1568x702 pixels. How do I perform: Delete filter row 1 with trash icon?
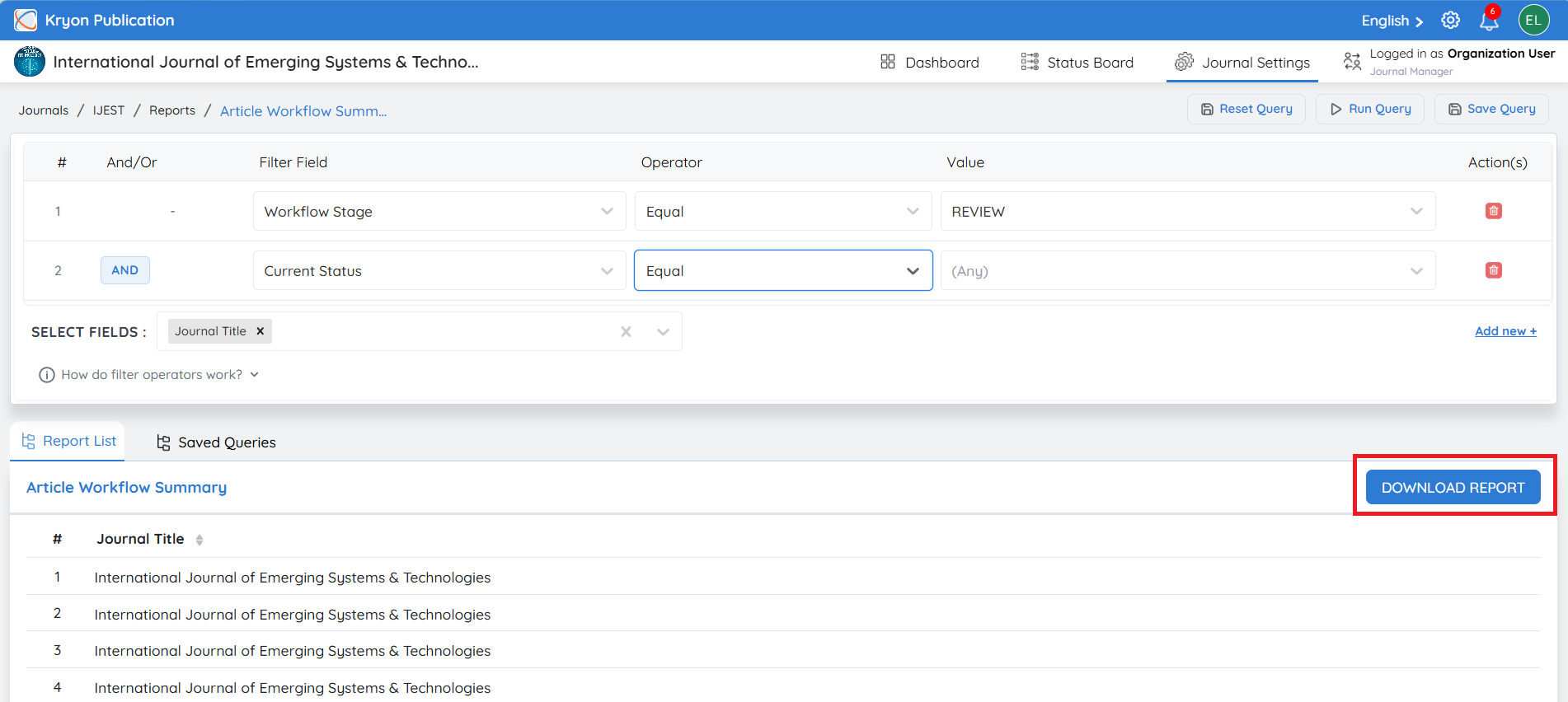1493,211
